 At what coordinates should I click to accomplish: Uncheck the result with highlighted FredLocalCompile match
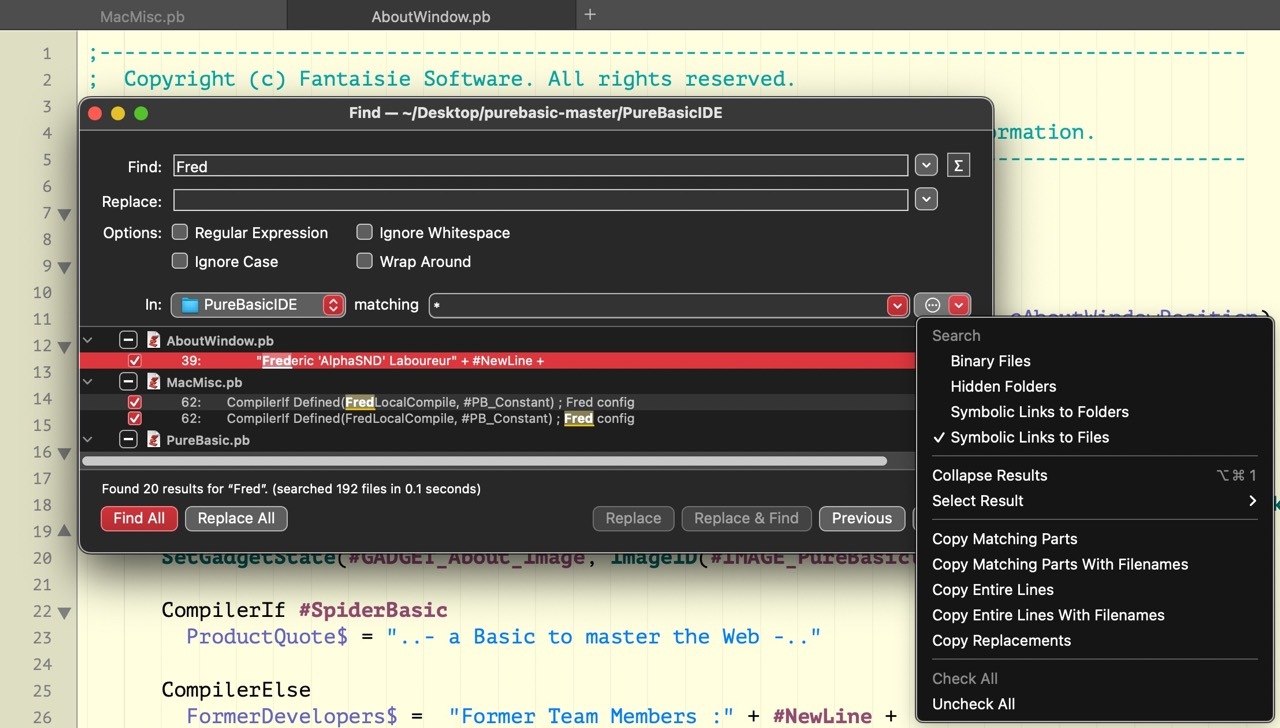[135, 402]
